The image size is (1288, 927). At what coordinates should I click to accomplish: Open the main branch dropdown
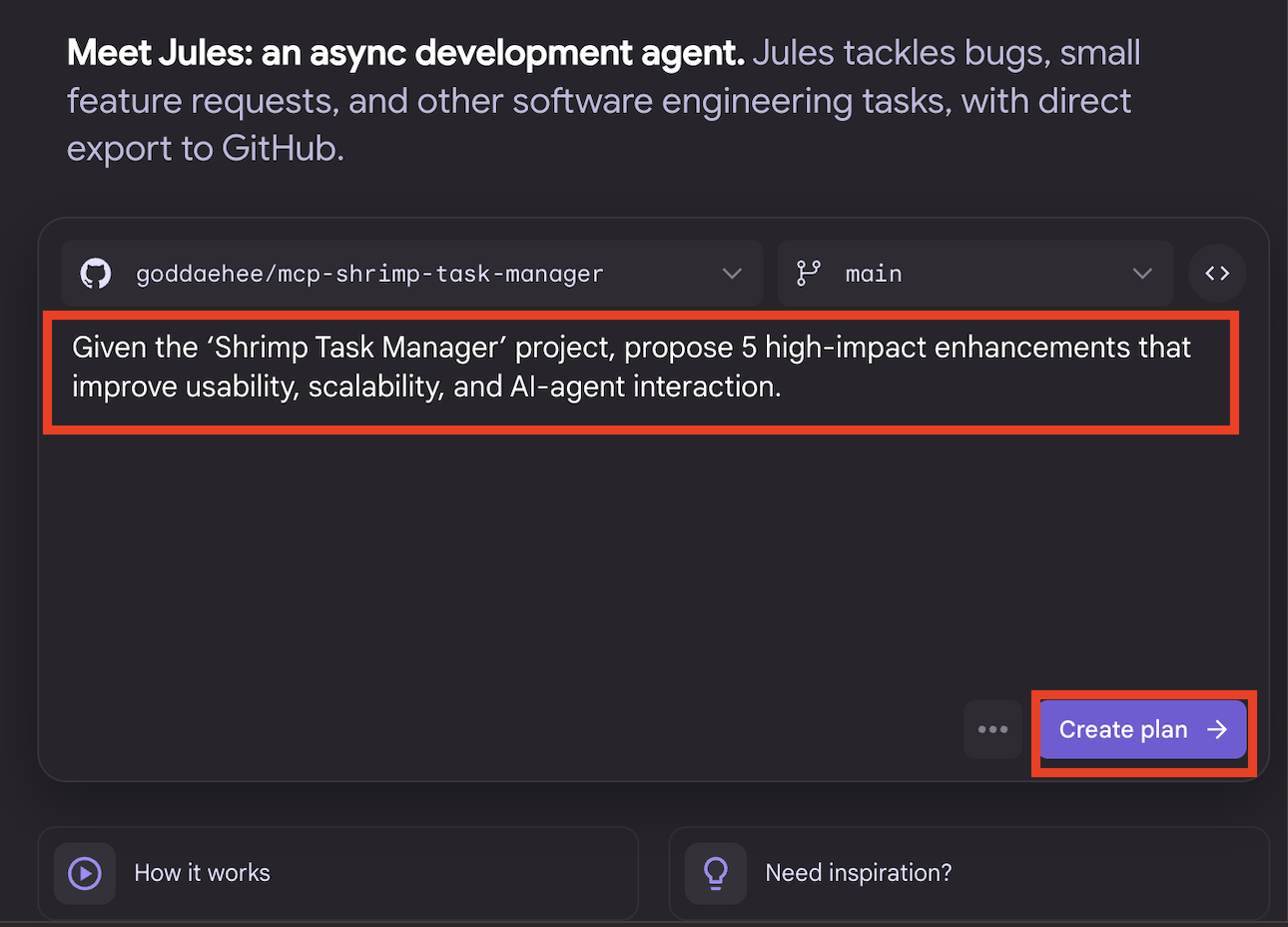point(974,273)
